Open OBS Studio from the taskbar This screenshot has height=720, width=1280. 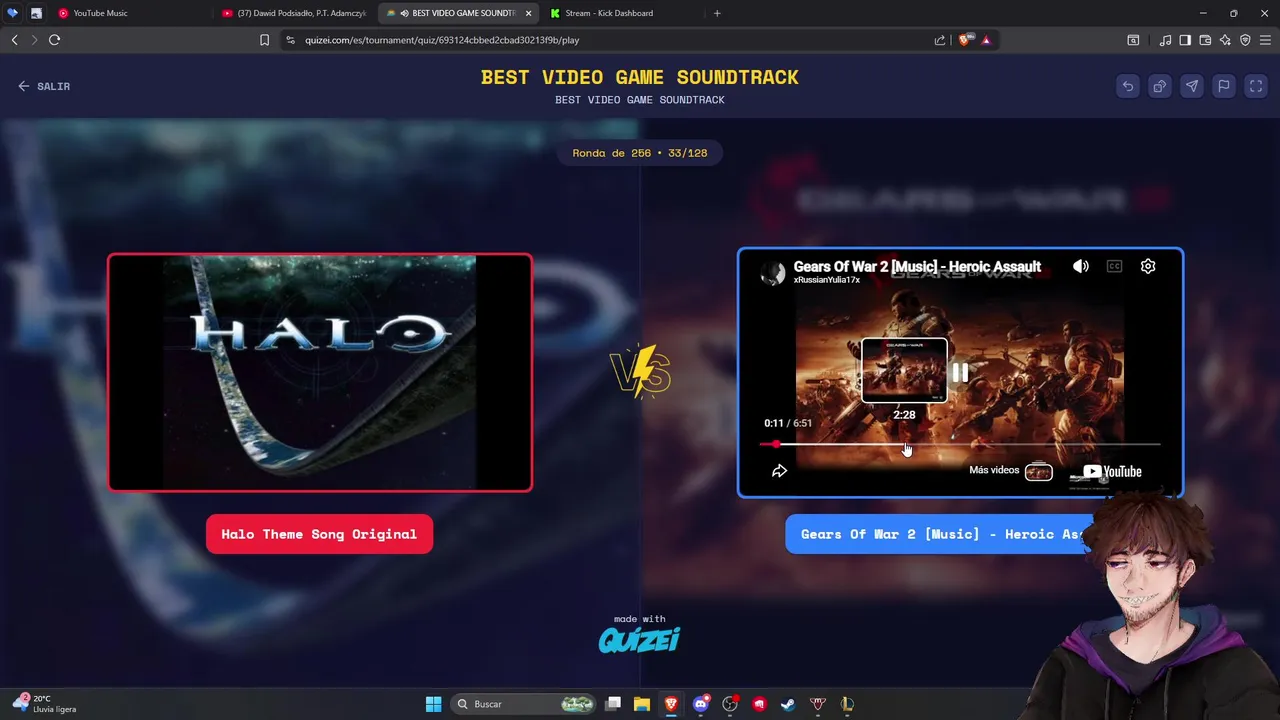click(730, 704)
